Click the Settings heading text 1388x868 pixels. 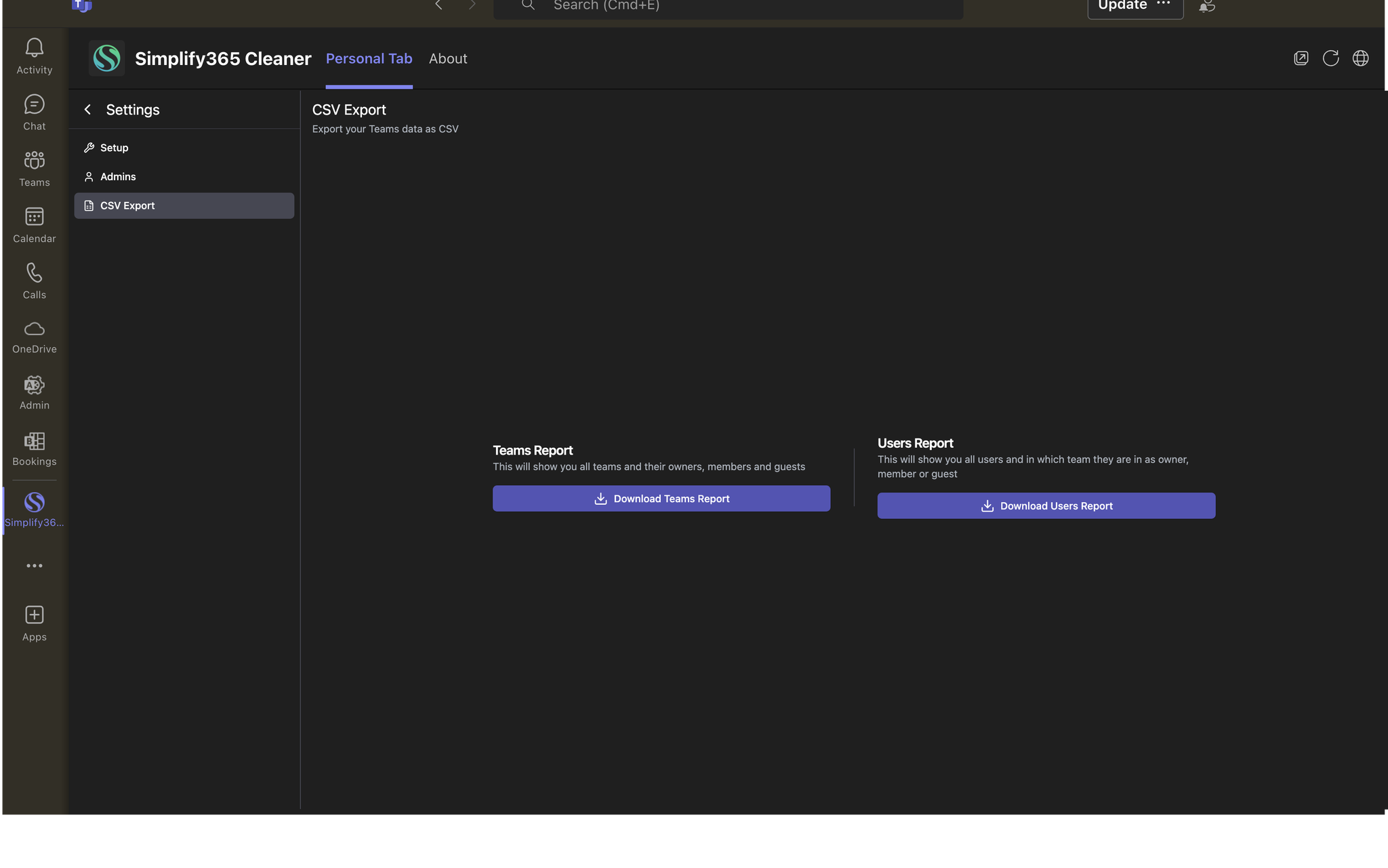(x=133, y=110)
